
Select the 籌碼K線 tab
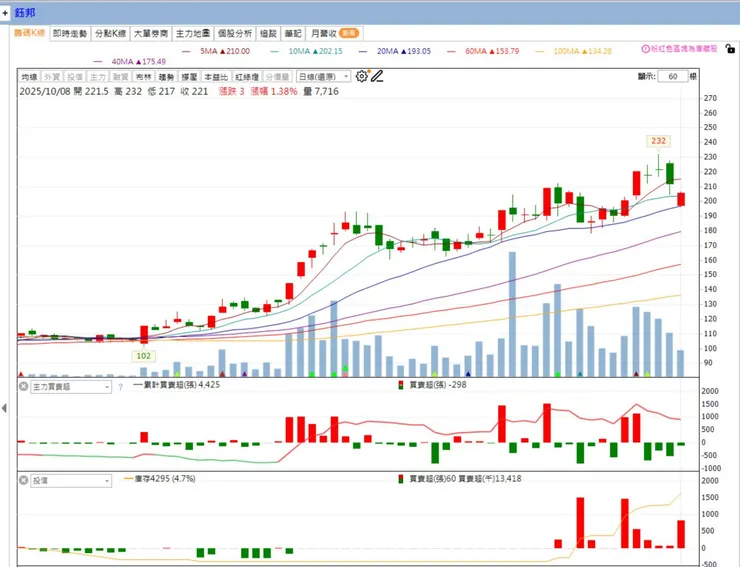(x=29, y=33)
